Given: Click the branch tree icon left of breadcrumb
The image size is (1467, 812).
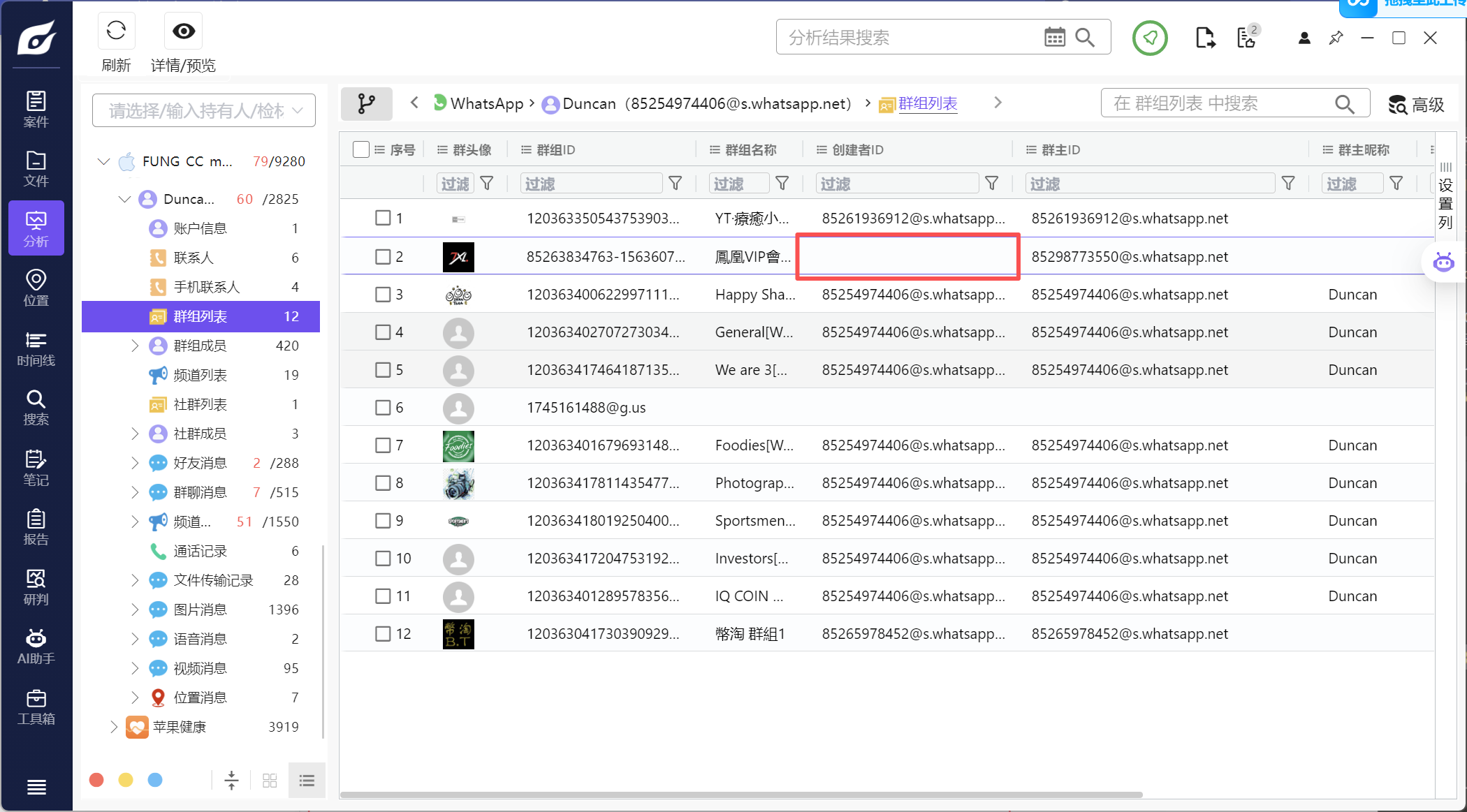Looking at the screenshot, I should (366, 103).
